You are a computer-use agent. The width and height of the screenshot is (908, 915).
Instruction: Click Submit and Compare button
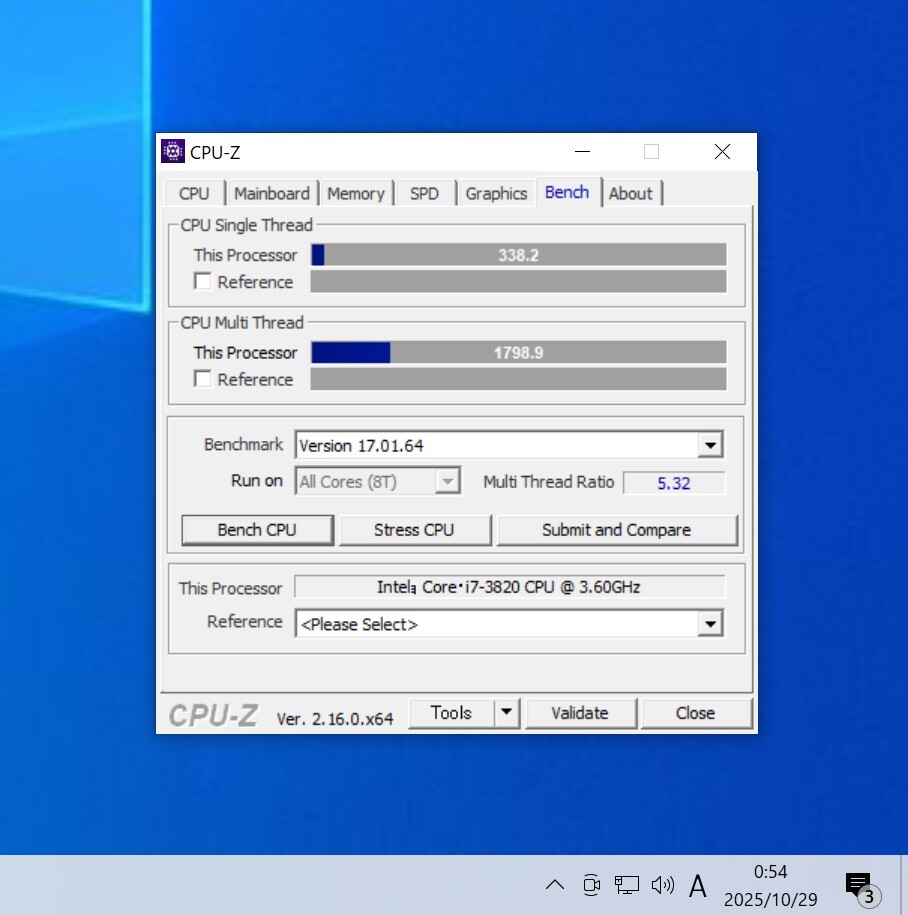pos(616,530)
